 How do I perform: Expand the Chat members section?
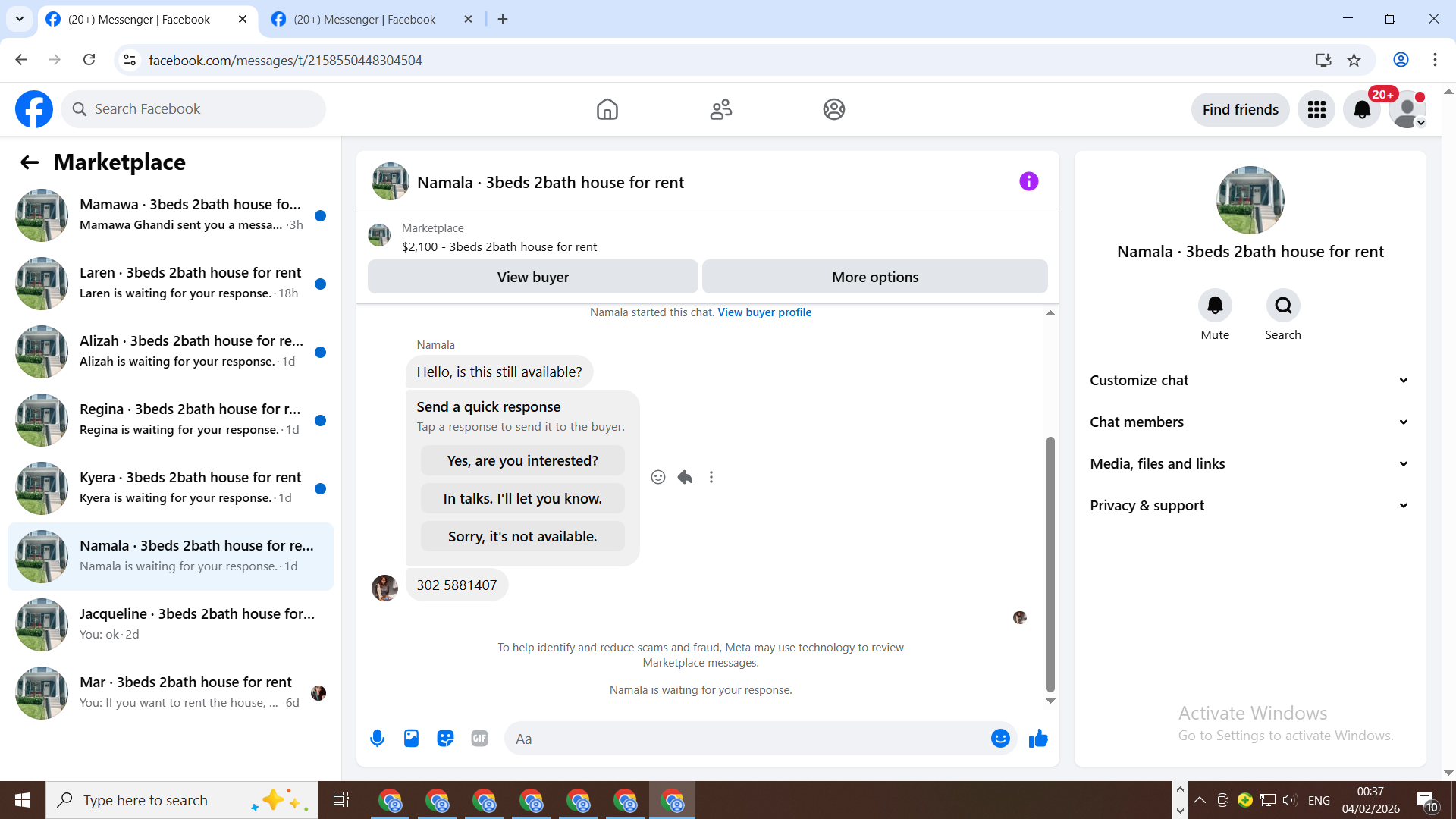1250,422
